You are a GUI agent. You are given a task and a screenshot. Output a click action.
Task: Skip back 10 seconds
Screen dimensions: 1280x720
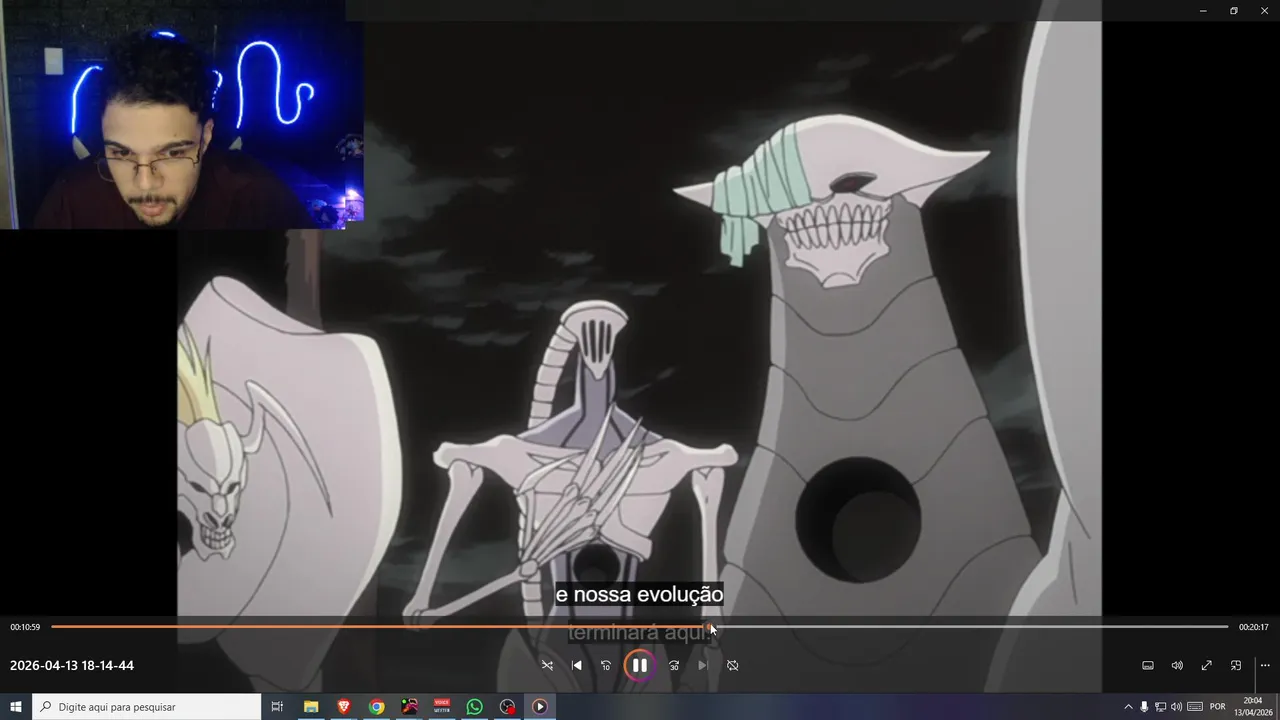click(x=606, y=665)
